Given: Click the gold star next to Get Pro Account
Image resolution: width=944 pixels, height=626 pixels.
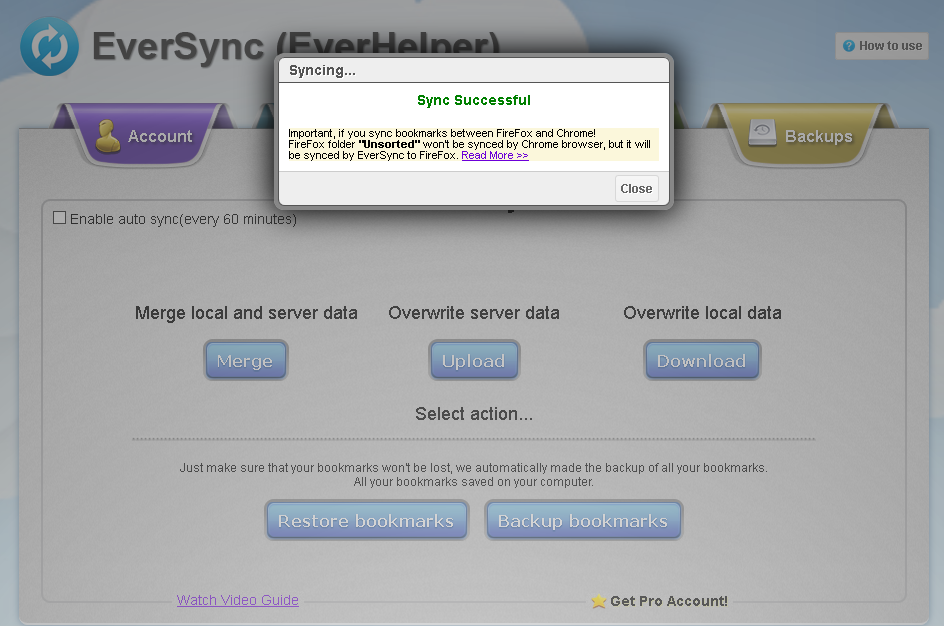Looking at the screenshot, I should [598, 601].
